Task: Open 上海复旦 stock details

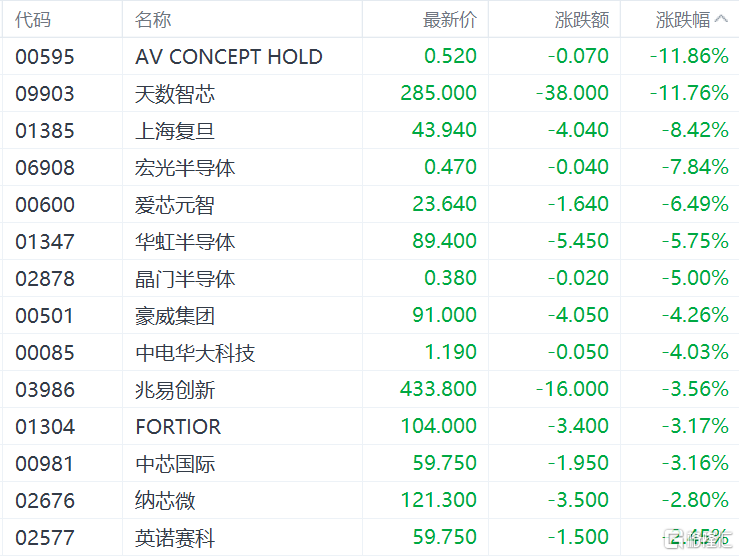Action: point(175,131)
